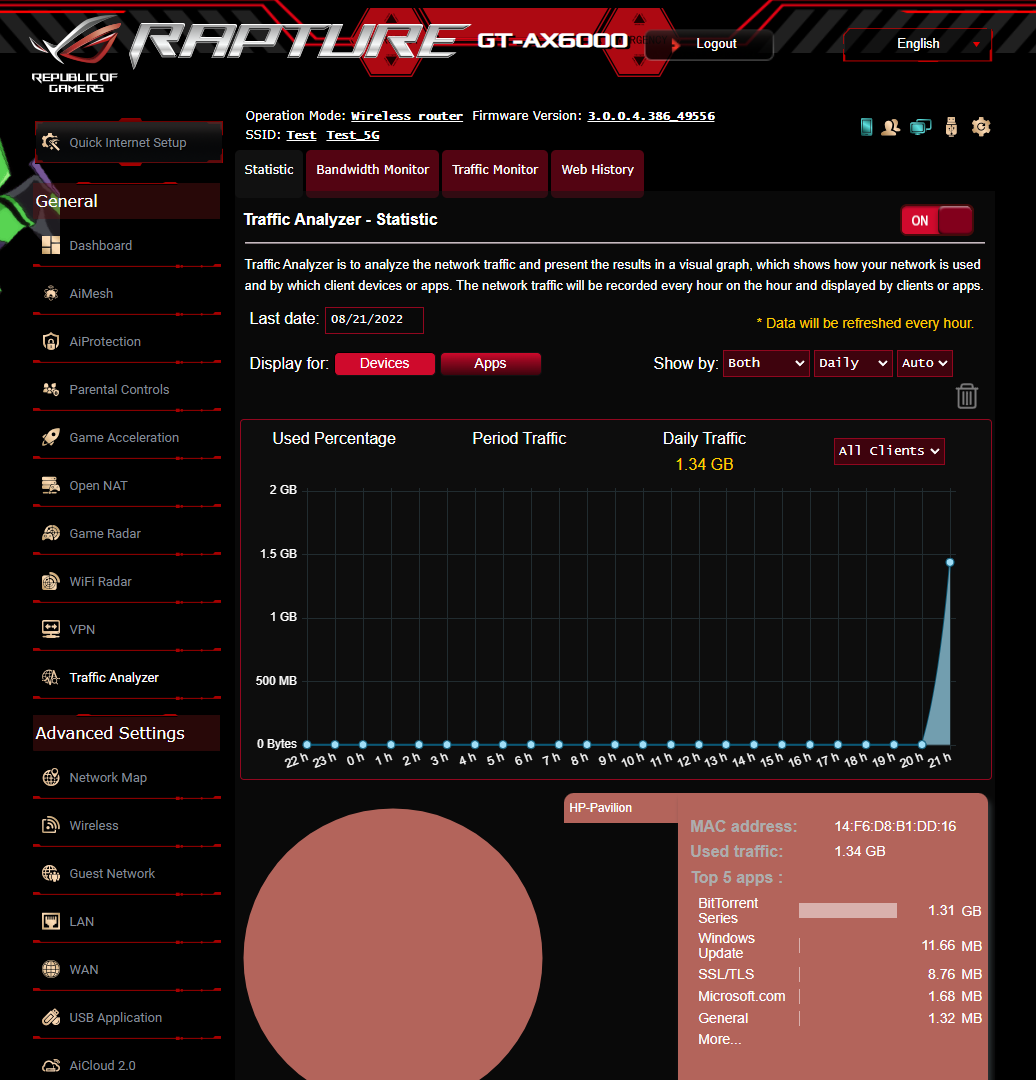Click the Daily Traffic 1.34 GB value
This screenshot has height=1080, width=1036.
(x=704, y=464)
